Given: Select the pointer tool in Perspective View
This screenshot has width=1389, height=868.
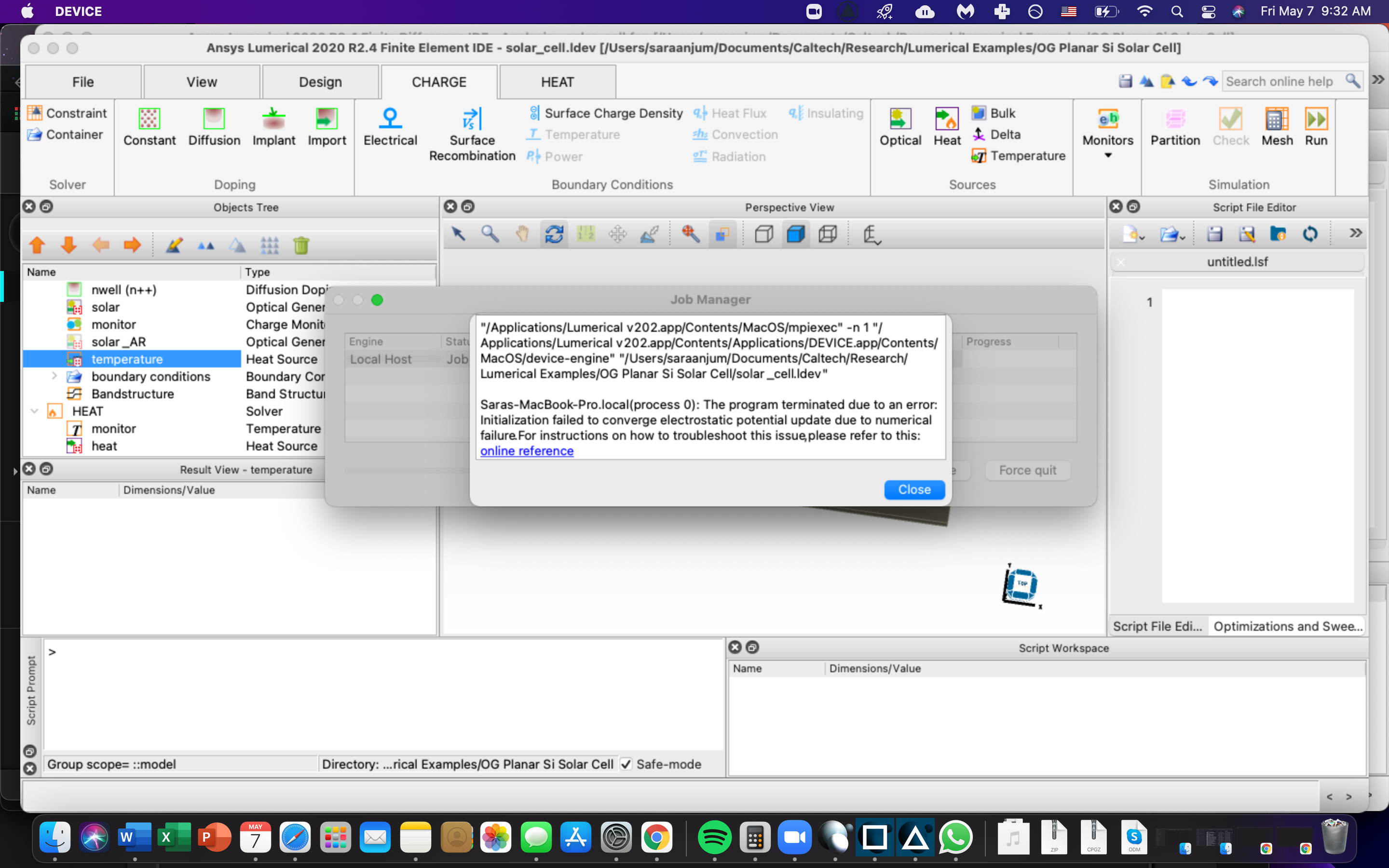Looking at the screenshot, I should click(x=458, y=234).
